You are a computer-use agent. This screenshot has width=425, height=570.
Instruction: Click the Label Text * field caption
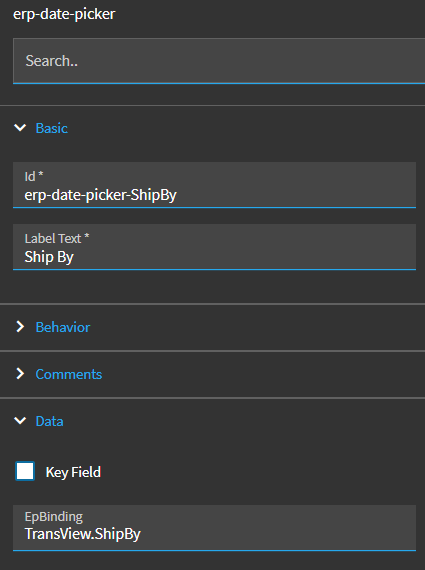pos(57,238)
